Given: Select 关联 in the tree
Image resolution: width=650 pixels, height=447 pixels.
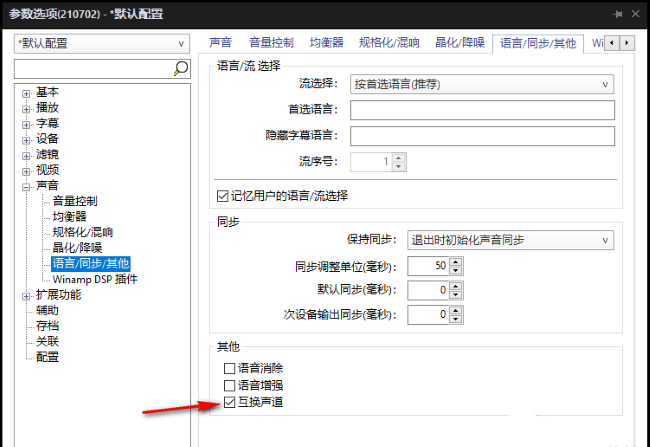Looking at the screenshot, I should (47, 341).
